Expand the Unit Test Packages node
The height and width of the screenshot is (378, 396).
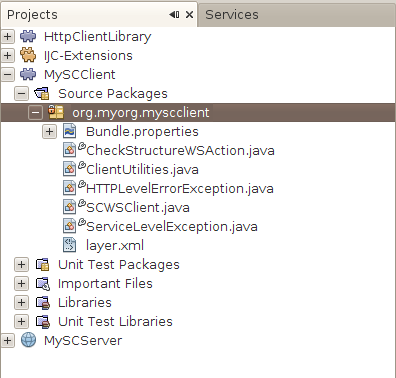click(21, 265)
